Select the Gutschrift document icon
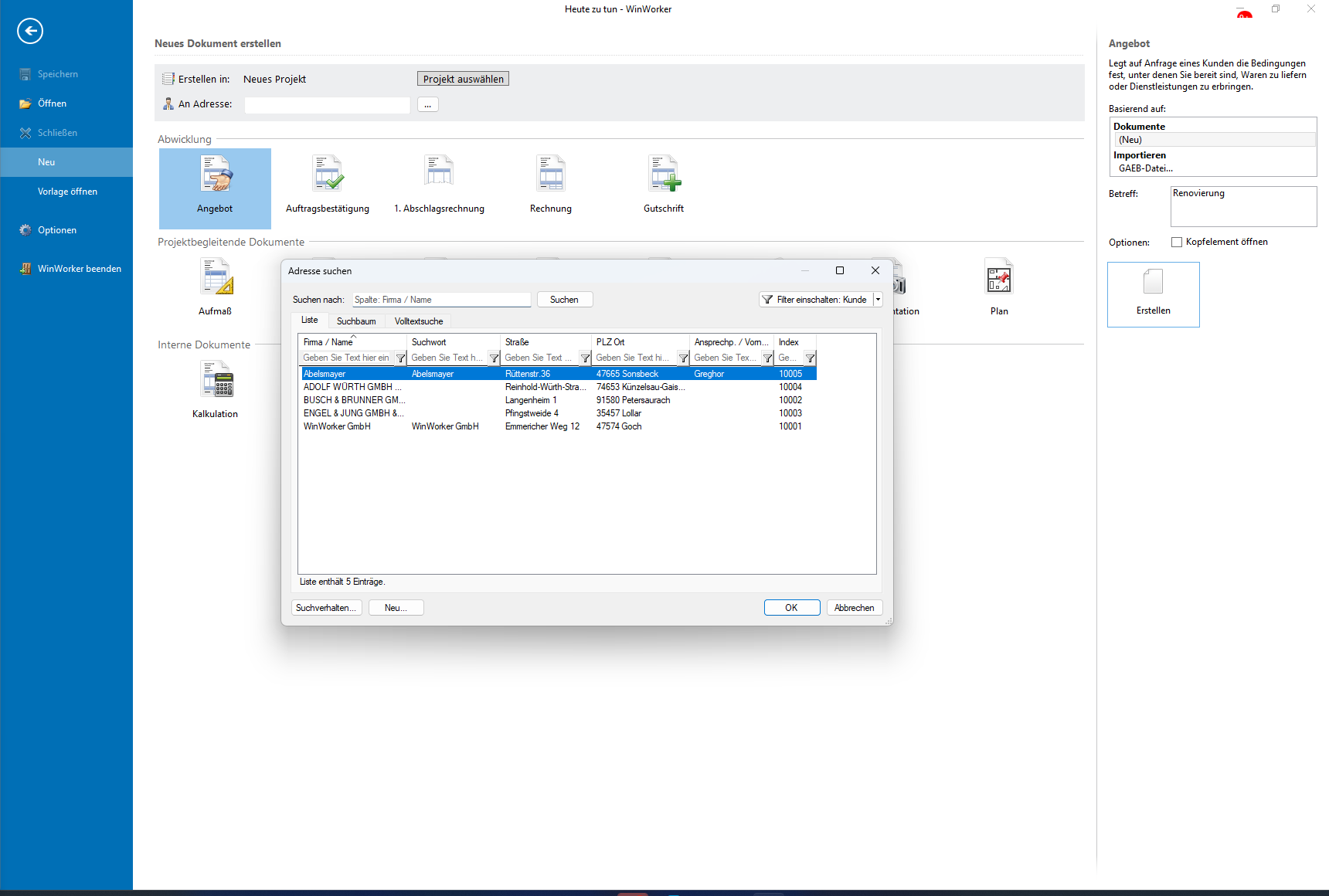The height and width of the screenshot is (896, 1329). (x=664, y=175)
